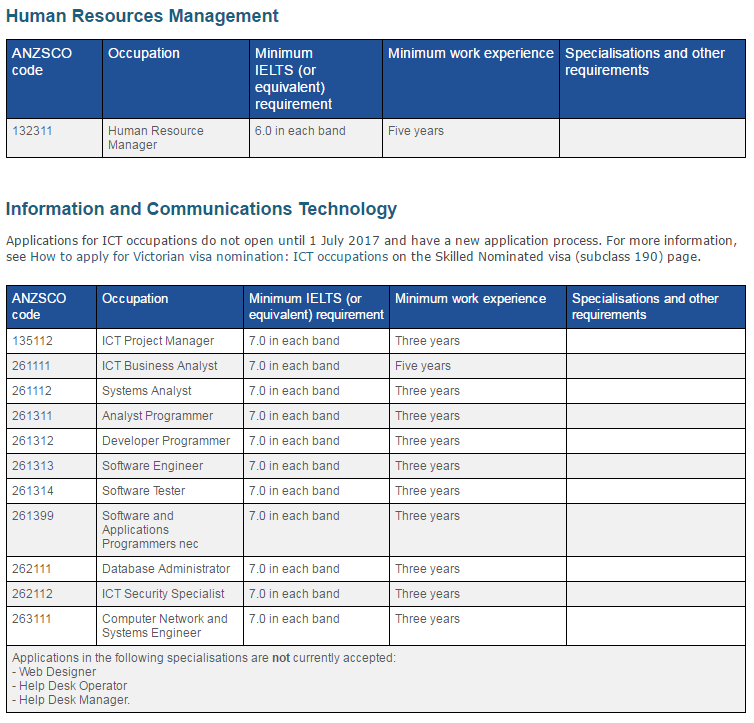Image resolution: width=754 pixels, height=723 pixels.
Task: Select the ICT Business Analyst occupation
Action: (160, 366)
